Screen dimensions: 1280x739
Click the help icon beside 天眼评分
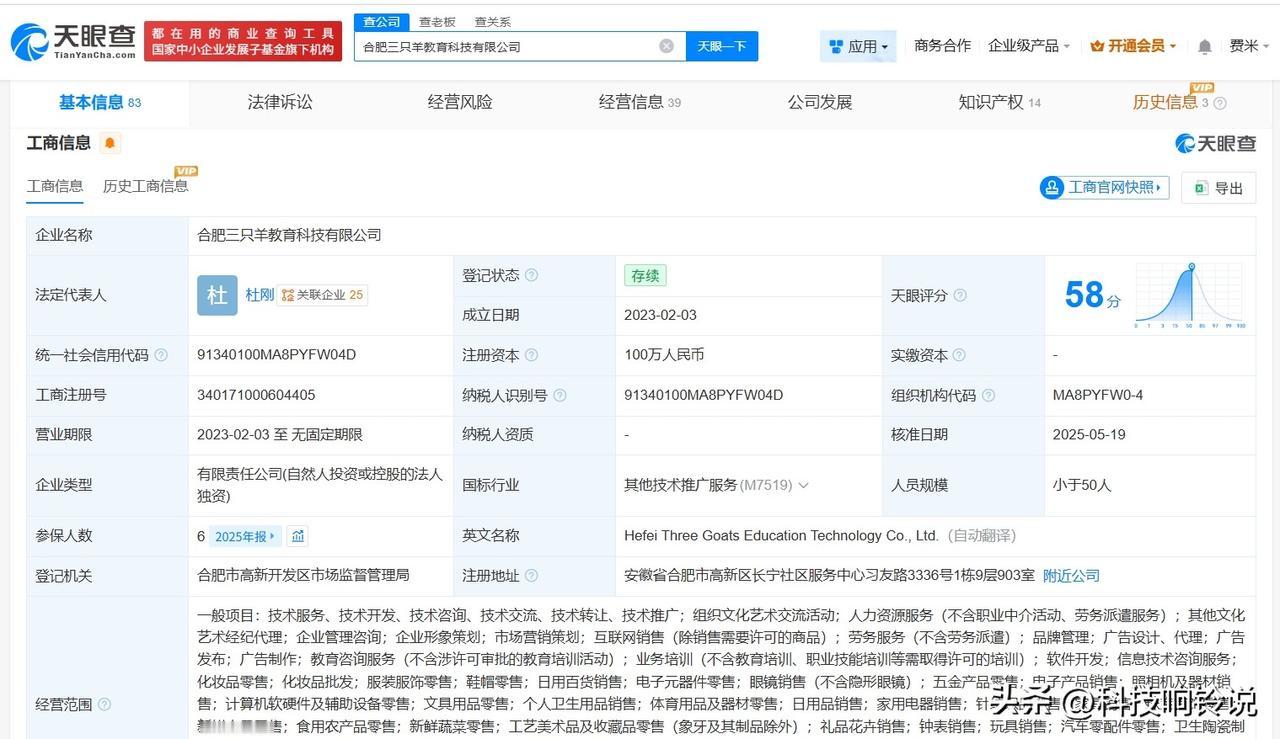click(960, 295)
